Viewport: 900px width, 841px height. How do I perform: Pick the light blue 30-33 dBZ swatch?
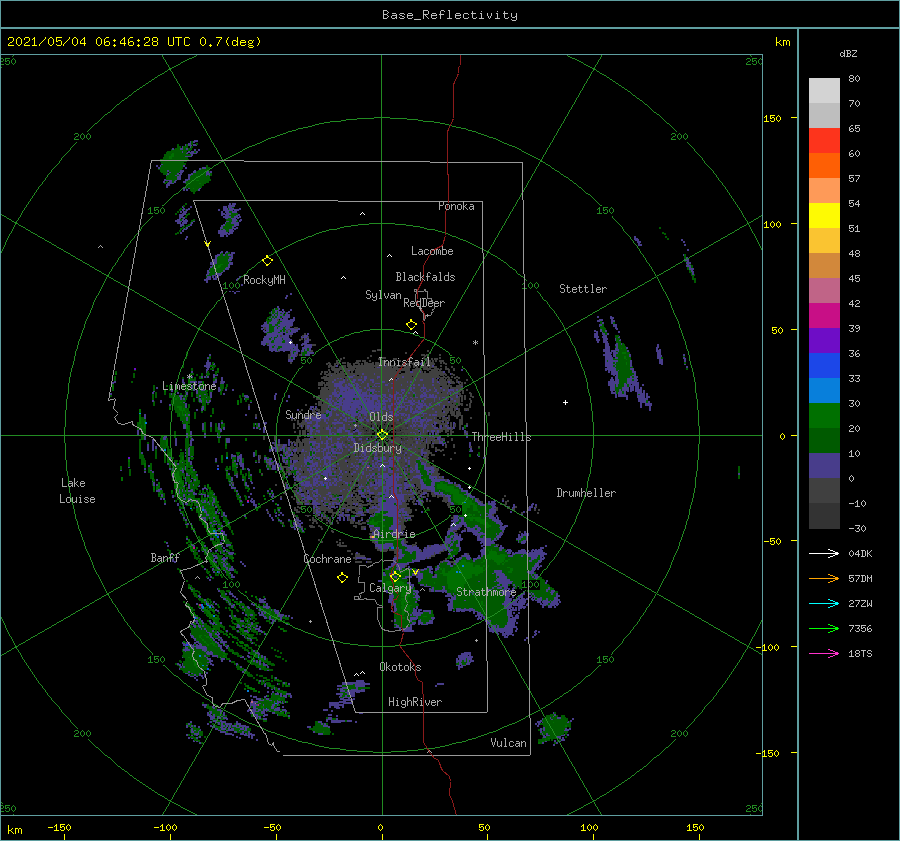coord(824,391)
